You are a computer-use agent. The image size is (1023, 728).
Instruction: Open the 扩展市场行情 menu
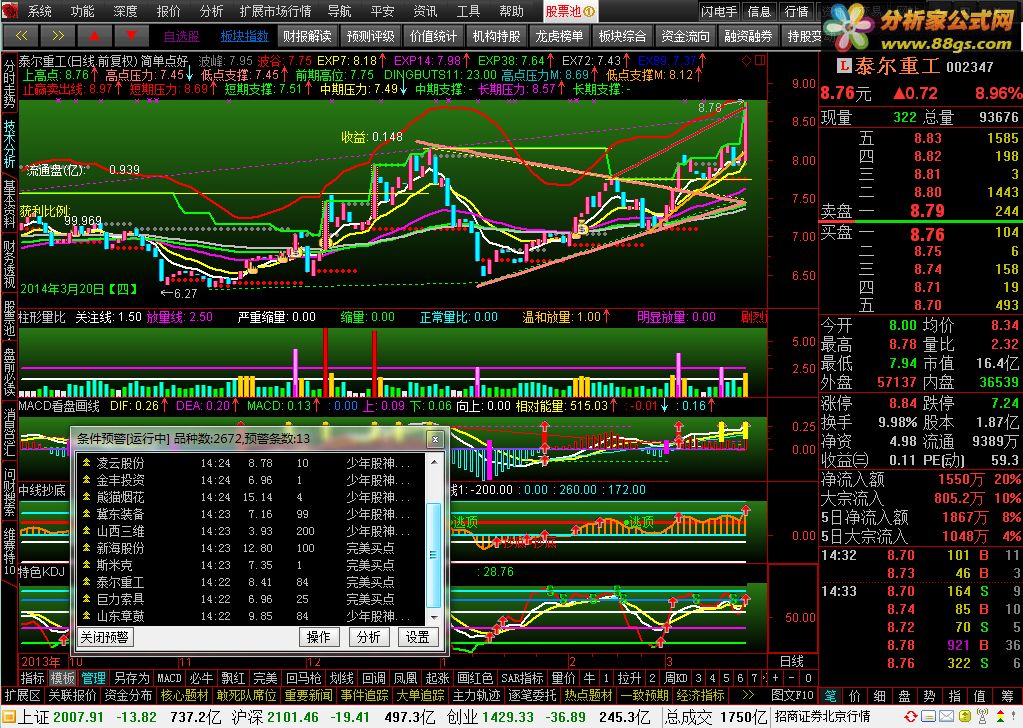(x=275, y=11)
